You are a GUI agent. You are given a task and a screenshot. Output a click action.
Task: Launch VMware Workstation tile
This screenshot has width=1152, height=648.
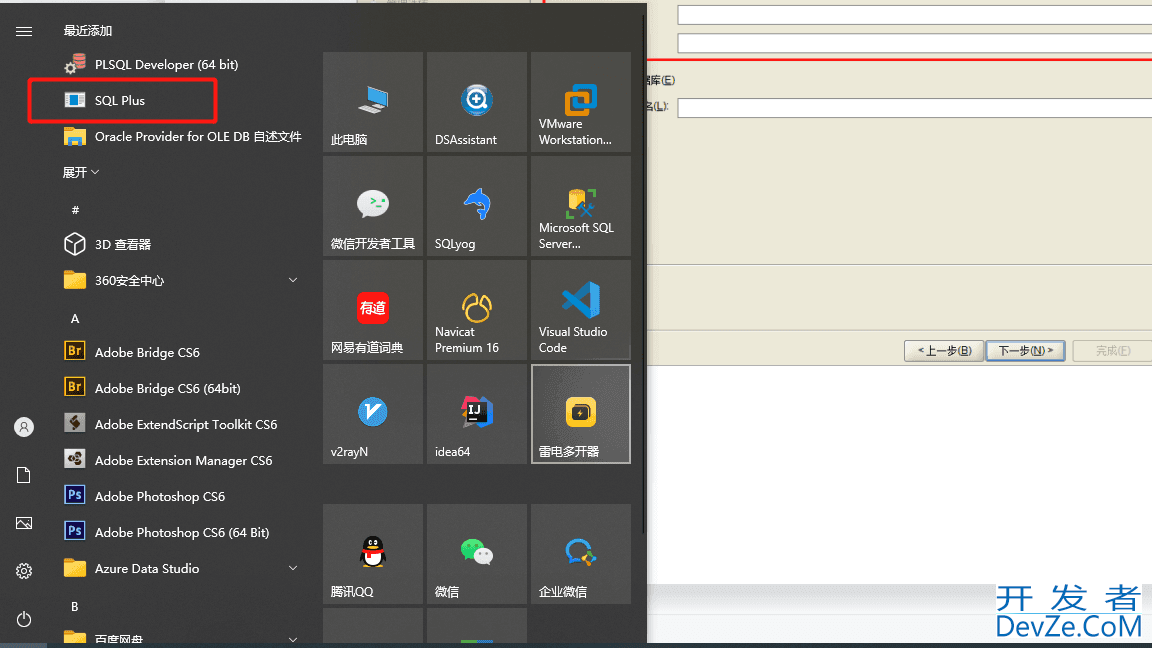click(x=581, y=102)
